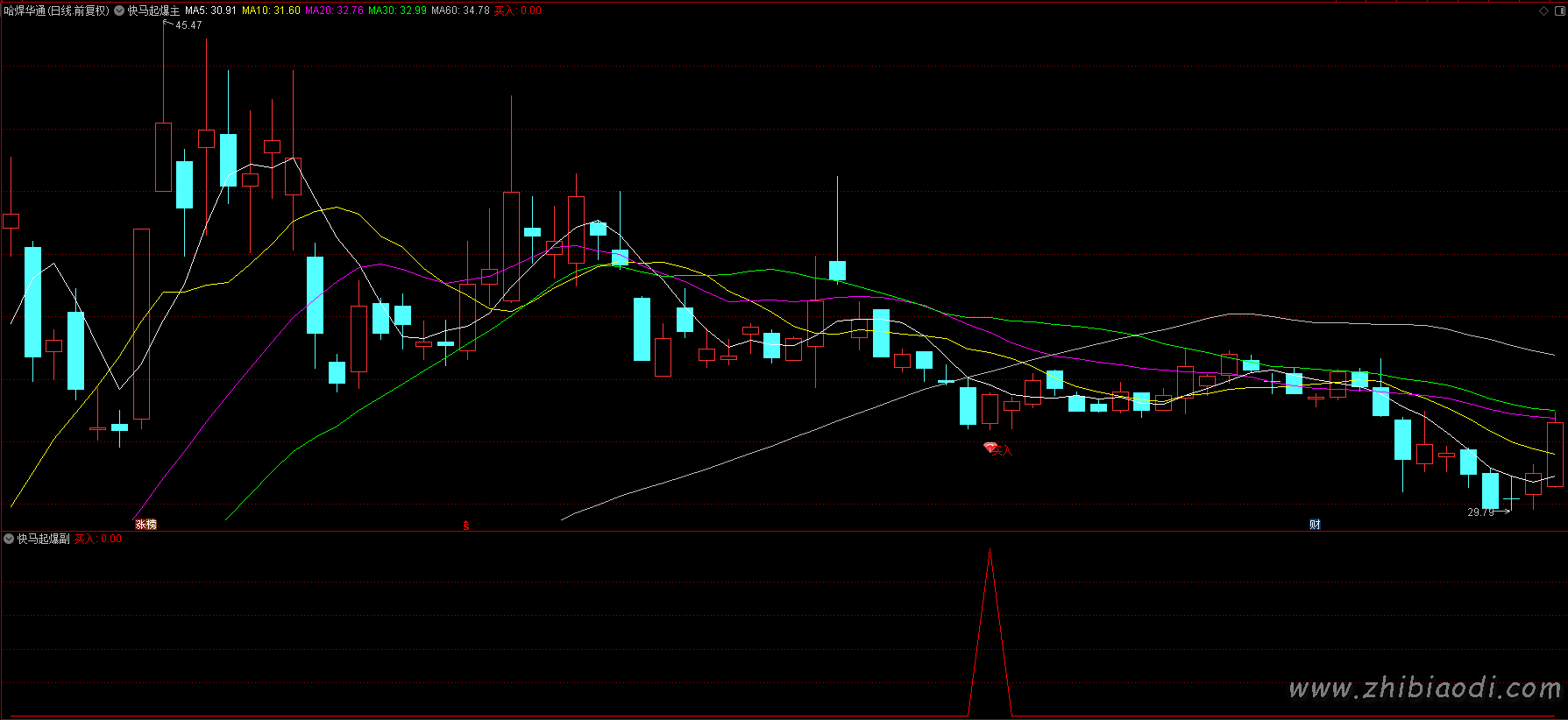Viewport: 1568px width, 720px height.
Task: Click the 买入 value in sub-indicator header
Action: pos(98,539)
